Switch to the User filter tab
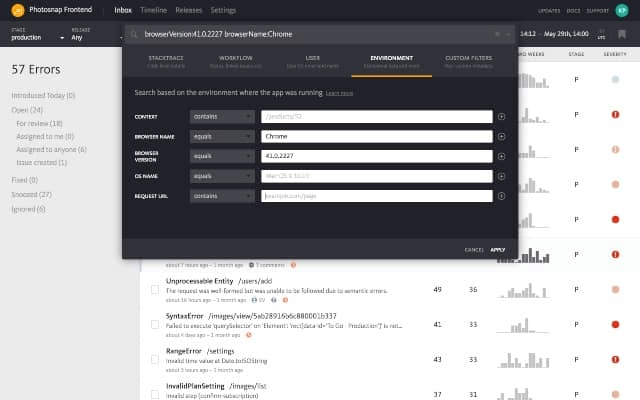Image resolution: width=640 pixels, height=400 pixels. pyautogui.click(x=312, y=62)
